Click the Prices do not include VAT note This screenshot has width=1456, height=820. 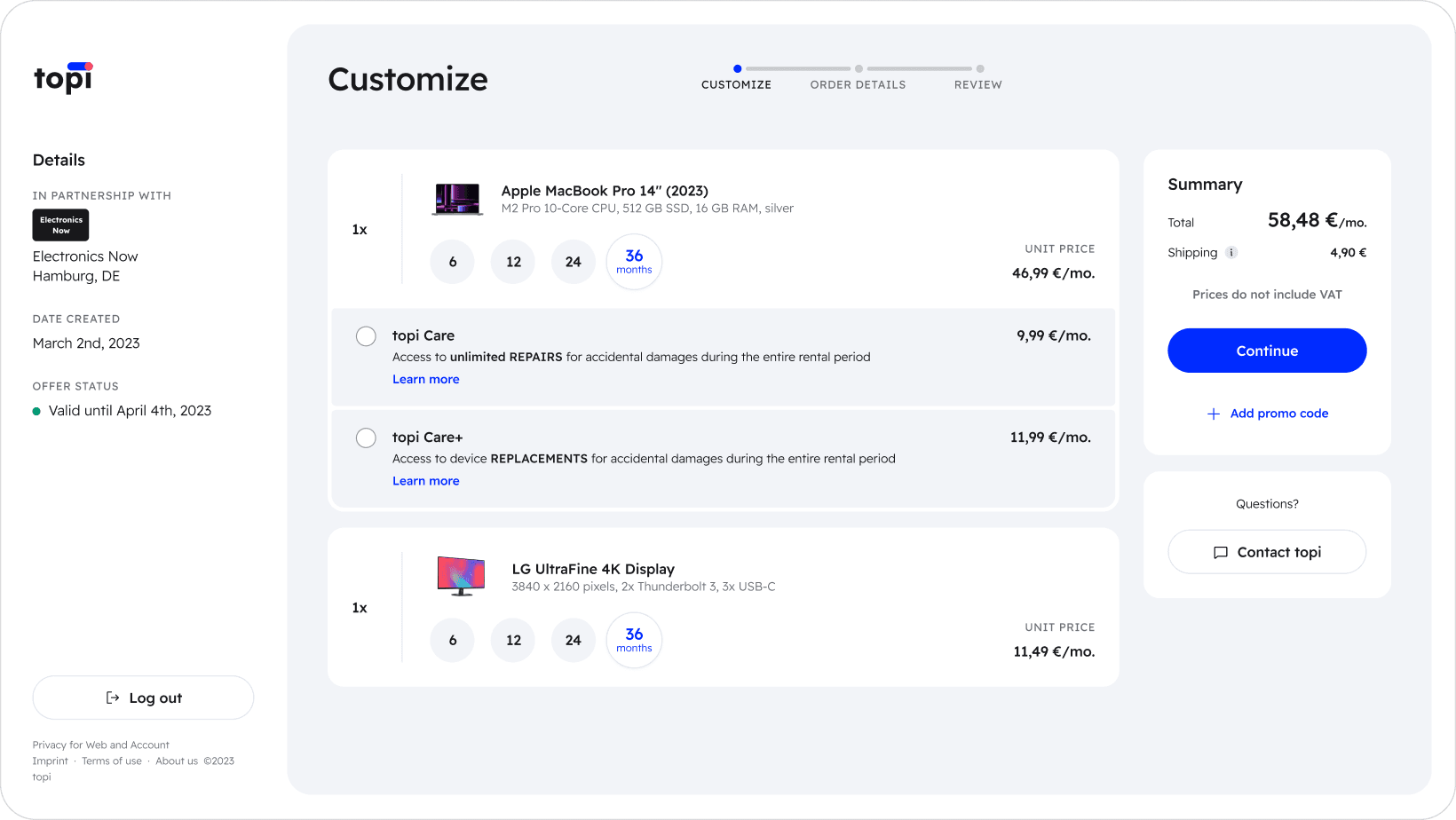tap(1267, 295)
